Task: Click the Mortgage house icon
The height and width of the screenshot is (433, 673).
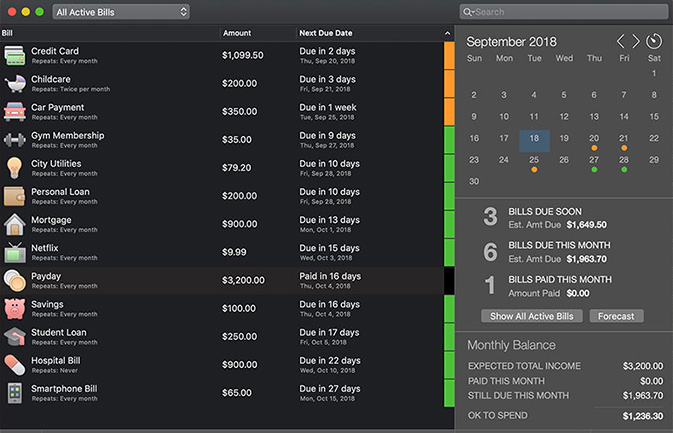Action: (14, 223)
